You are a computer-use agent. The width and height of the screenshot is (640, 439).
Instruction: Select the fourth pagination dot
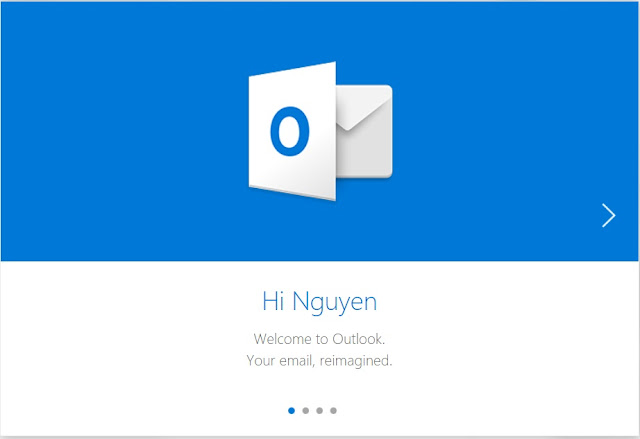[x=333, y=410]
